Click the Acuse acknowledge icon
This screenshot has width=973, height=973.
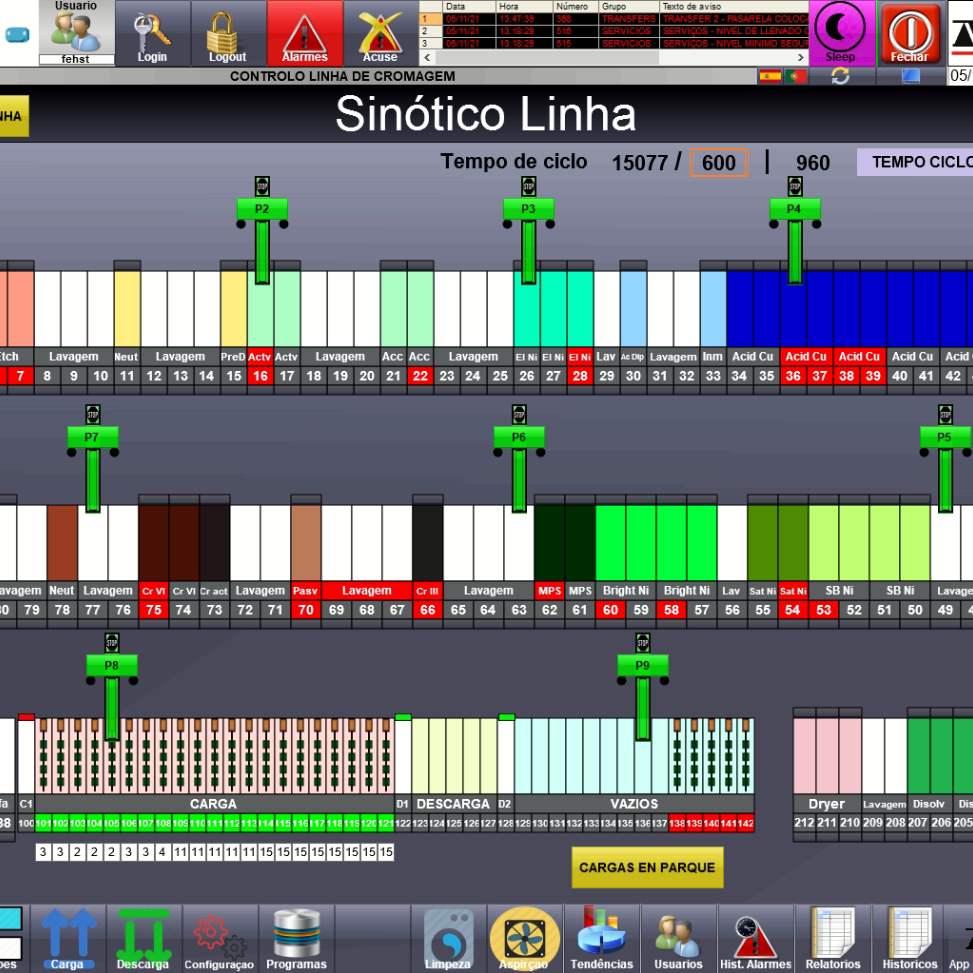pyautogui.click(x=380, y=34)
